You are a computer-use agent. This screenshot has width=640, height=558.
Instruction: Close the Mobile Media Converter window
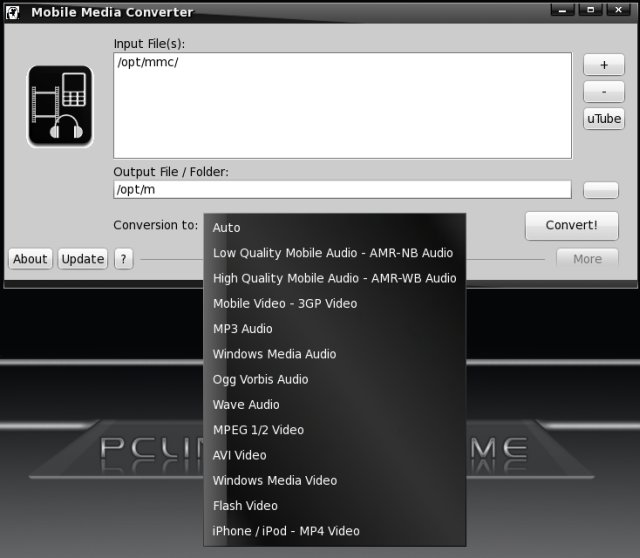619,10
